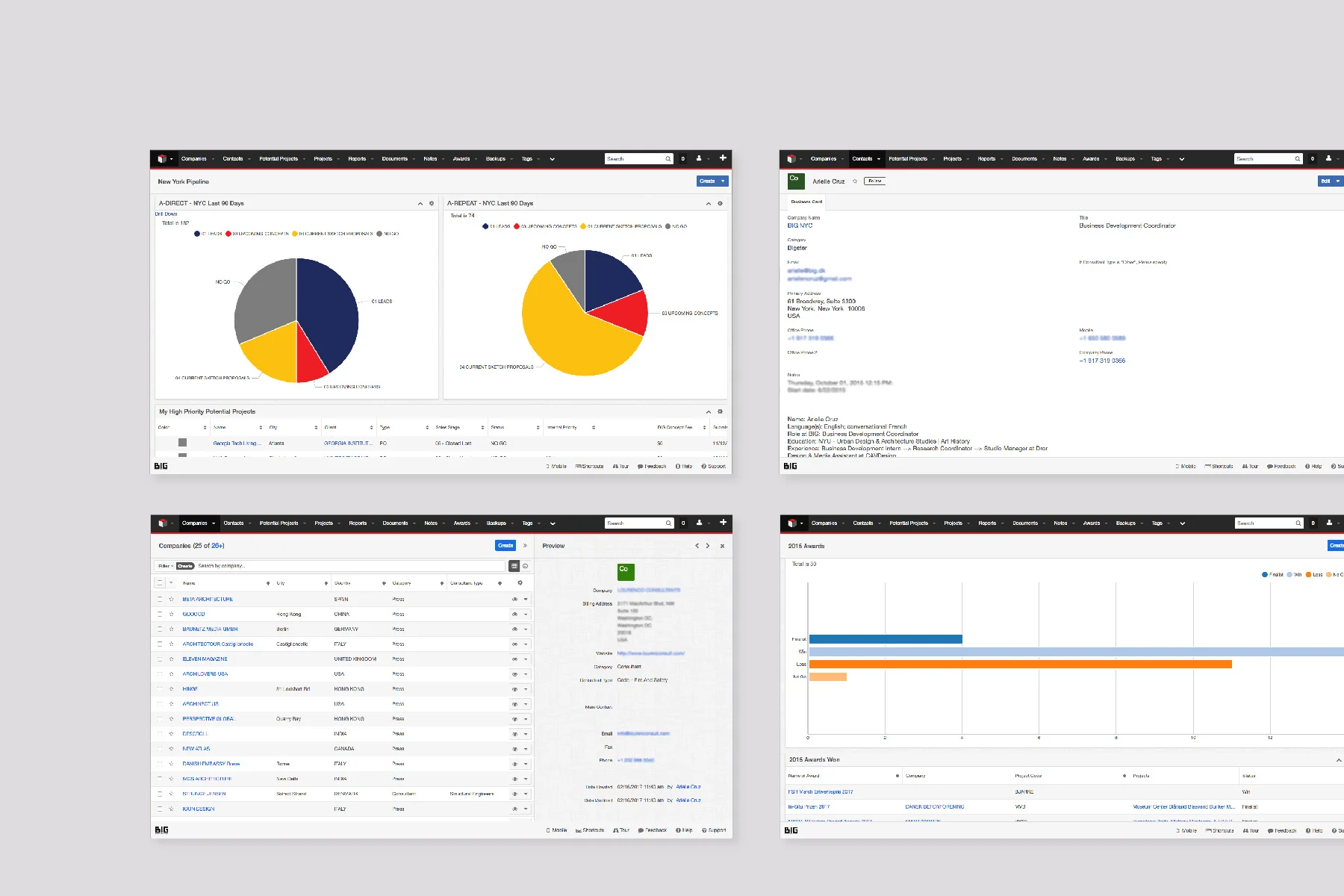Star the BAUNETZ MEDIA GMBH row as favorite

pyautogui.click(x=171, y=629)
